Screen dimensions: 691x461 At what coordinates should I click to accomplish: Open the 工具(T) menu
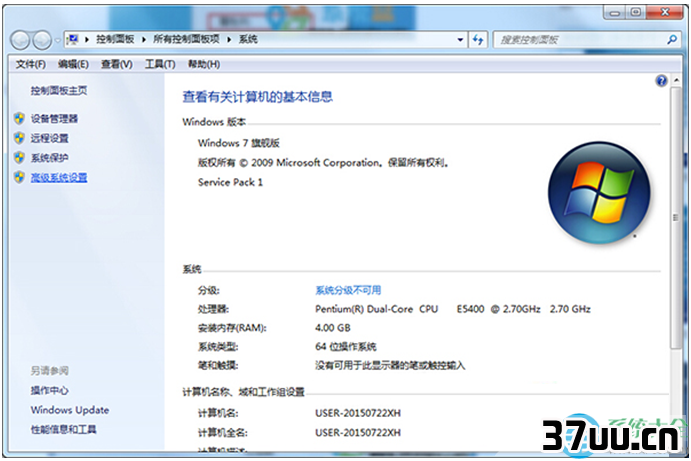click(x=160, y=64)
